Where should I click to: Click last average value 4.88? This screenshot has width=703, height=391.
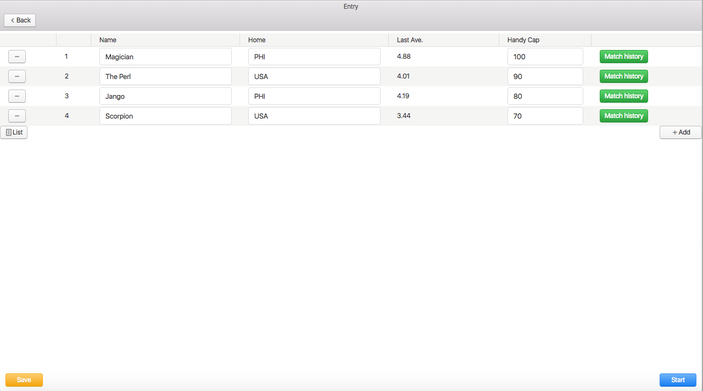(x=404, y=56)
